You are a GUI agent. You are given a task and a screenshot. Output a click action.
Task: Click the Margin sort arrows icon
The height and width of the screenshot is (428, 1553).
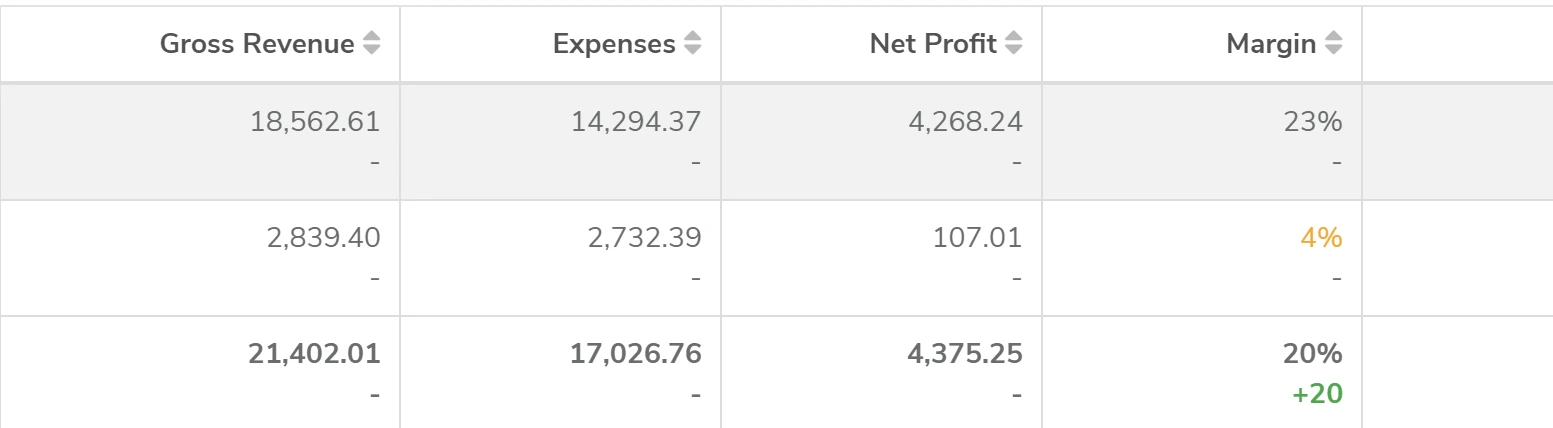coord(1333,44)
